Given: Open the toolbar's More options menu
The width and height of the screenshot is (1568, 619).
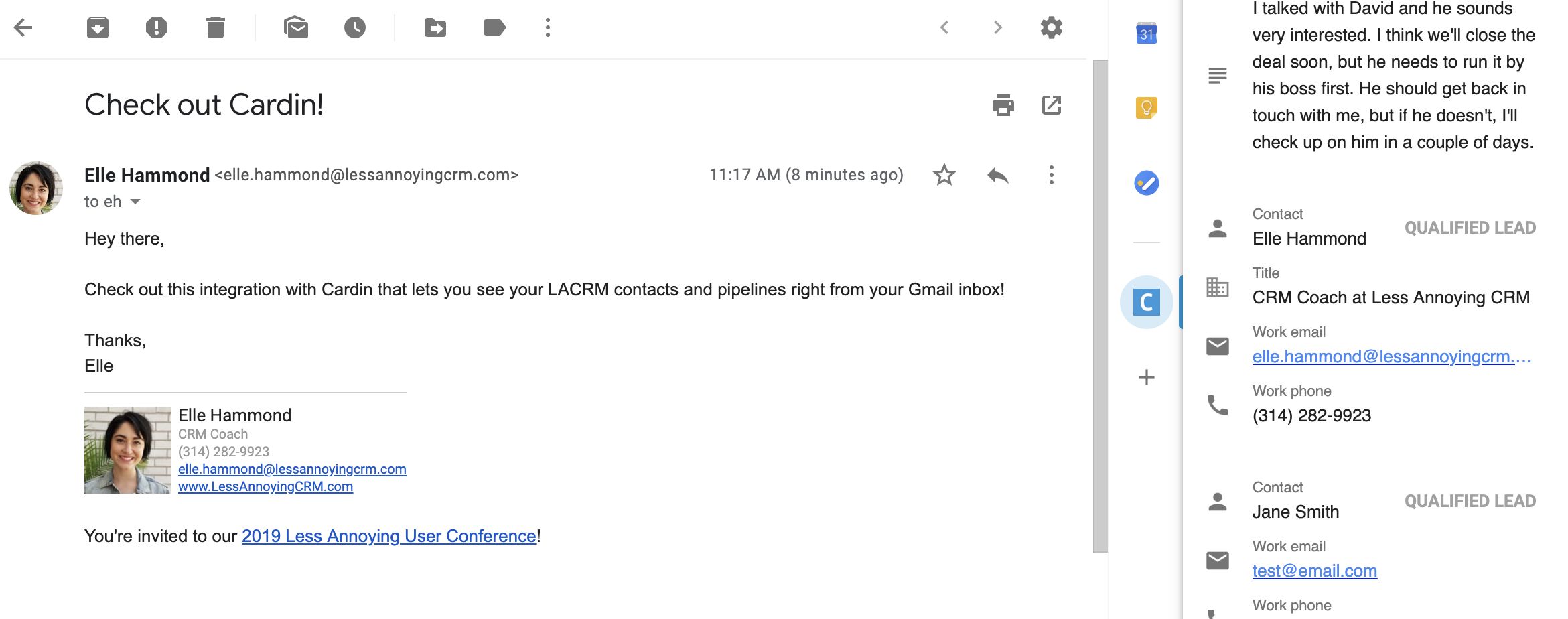Looking at the screenshot, I should (548, 27).
